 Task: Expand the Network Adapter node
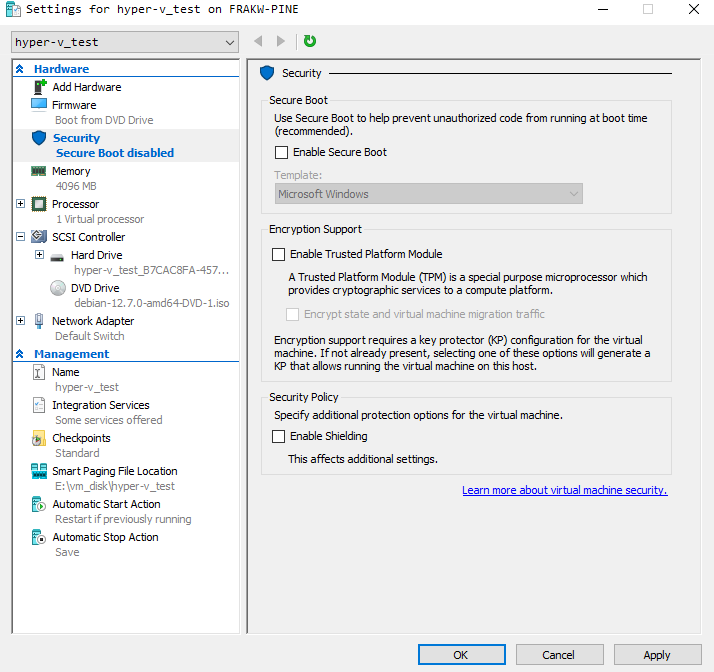(20, 321)
